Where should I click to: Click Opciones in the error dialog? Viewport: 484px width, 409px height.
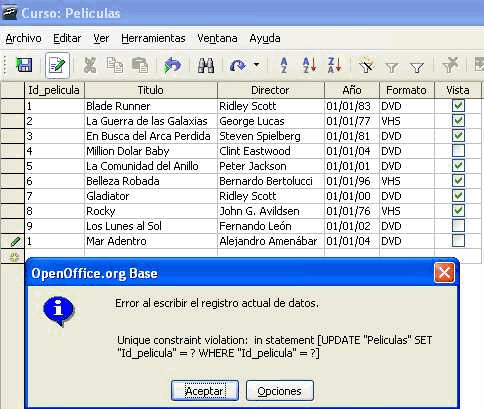pos(280,391)
